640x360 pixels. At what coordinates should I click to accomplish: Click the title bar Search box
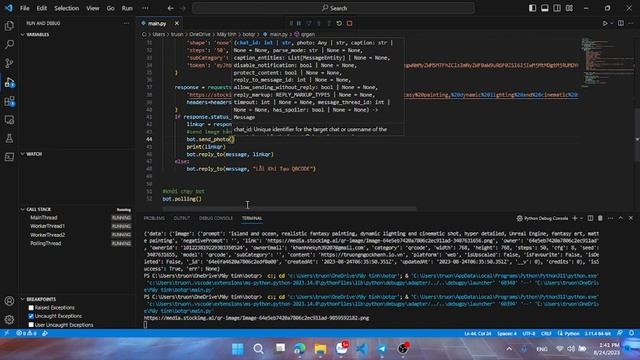pyautogui.click(x=333, y=8)
